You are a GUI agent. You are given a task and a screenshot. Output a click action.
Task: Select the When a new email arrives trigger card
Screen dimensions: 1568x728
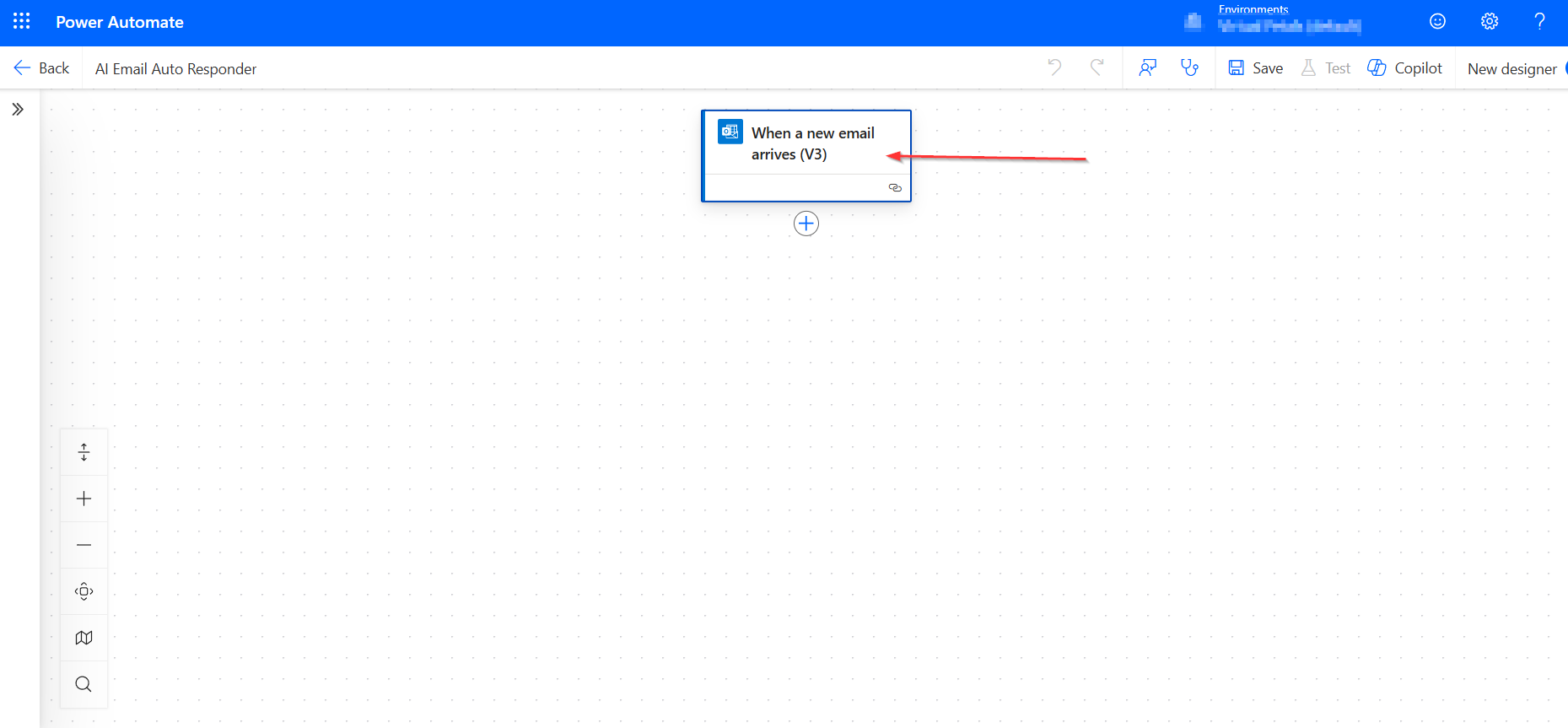[806, 156]
